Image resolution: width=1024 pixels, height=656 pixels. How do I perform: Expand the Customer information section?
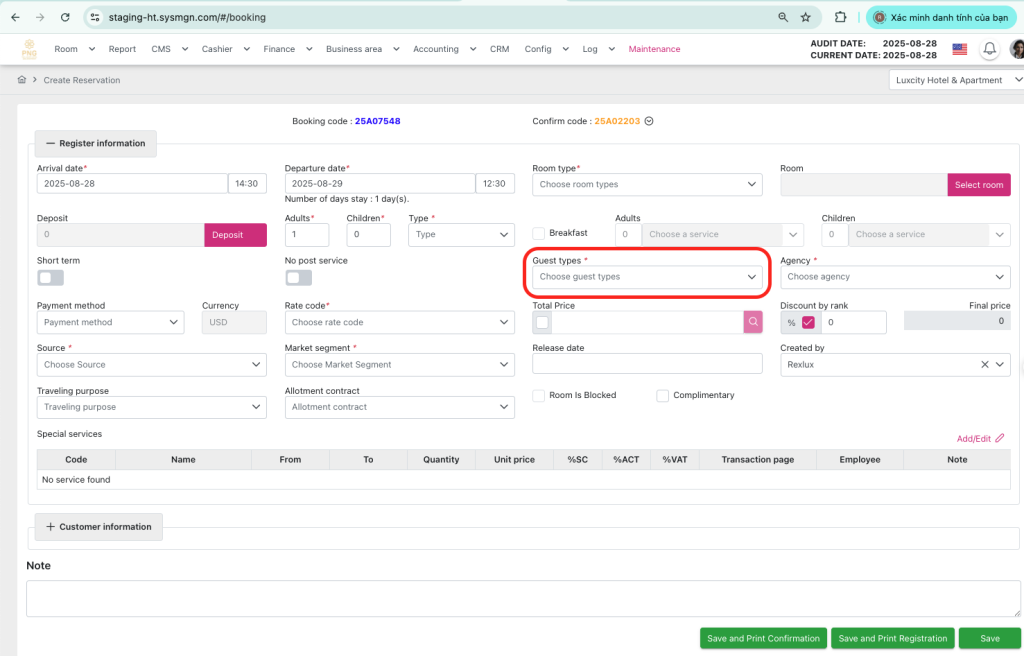click(x=98, y=527)
